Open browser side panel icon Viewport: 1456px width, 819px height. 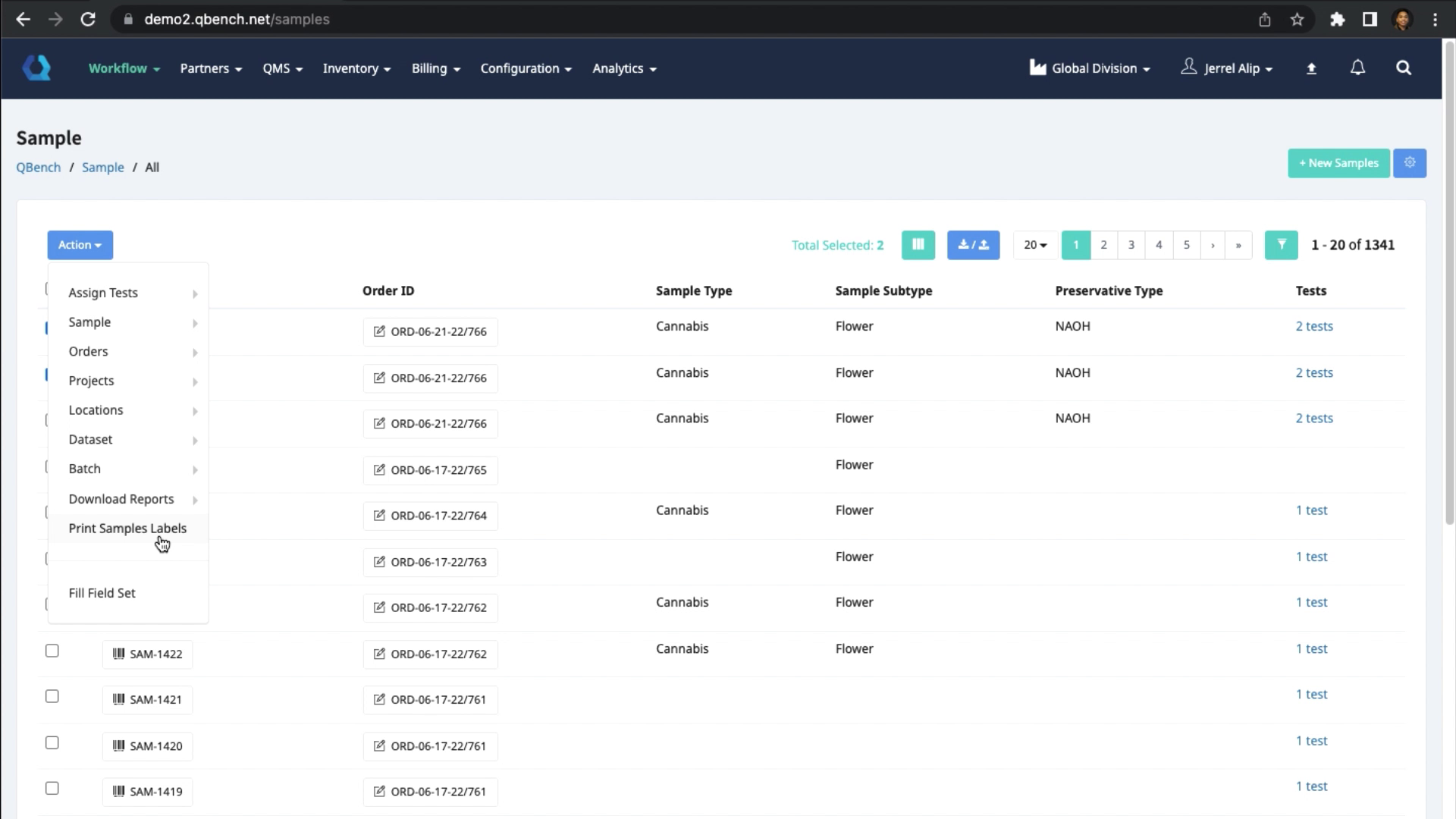[1370, 20]
